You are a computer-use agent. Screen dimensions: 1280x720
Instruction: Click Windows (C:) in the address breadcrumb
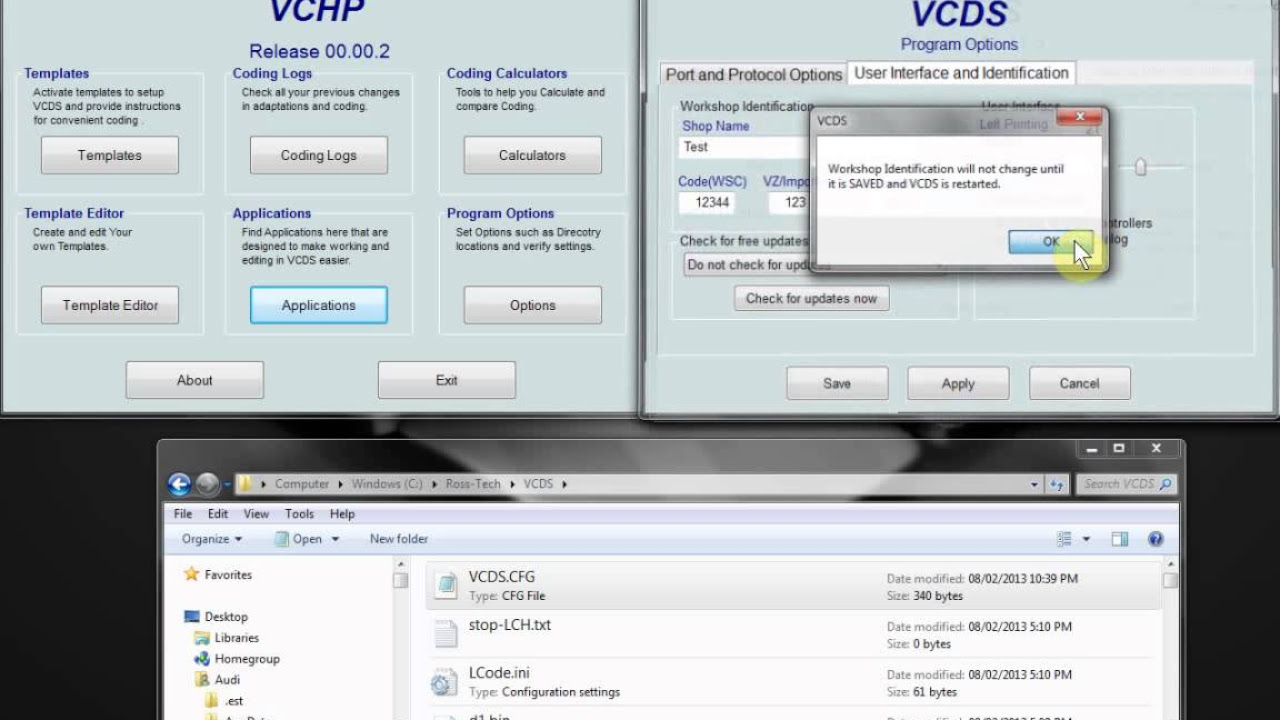(x=387, y=484)
